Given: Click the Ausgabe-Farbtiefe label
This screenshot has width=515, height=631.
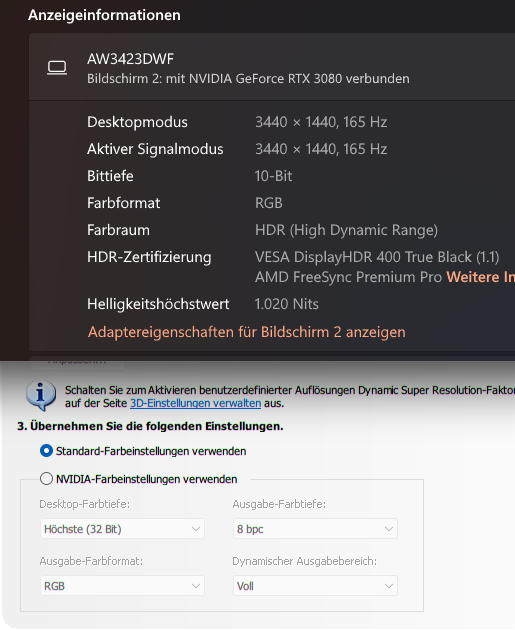Looking at the screenshot, I should pos(279,504).
